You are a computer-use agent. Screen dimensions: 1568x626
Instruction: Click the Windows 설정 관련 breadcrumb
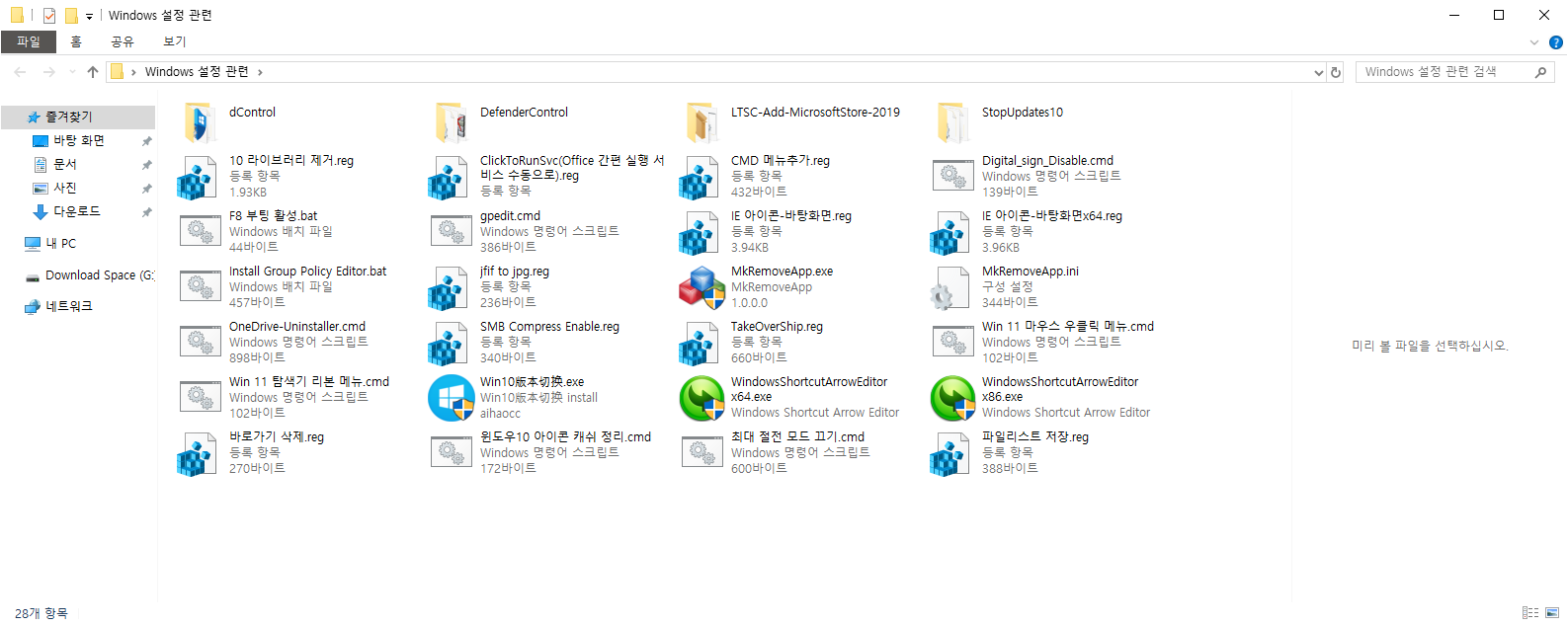(197, 72)
